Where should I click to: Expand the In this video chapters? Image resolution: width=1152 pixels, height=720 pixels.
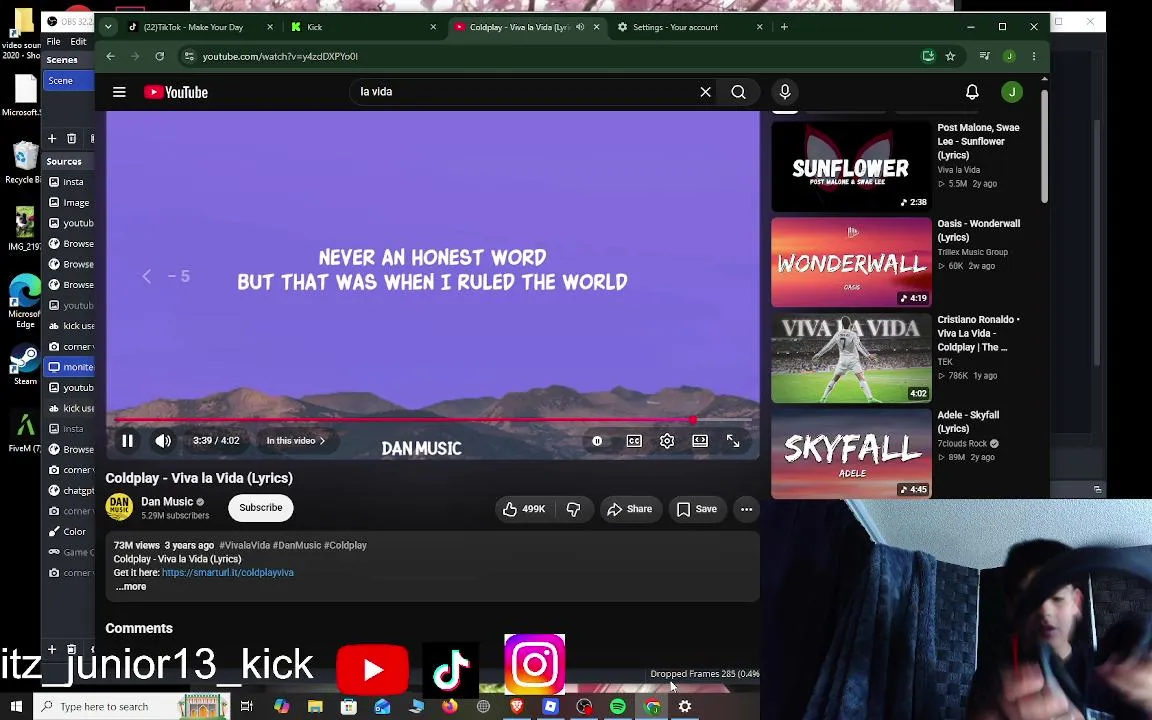click(295, 441)
